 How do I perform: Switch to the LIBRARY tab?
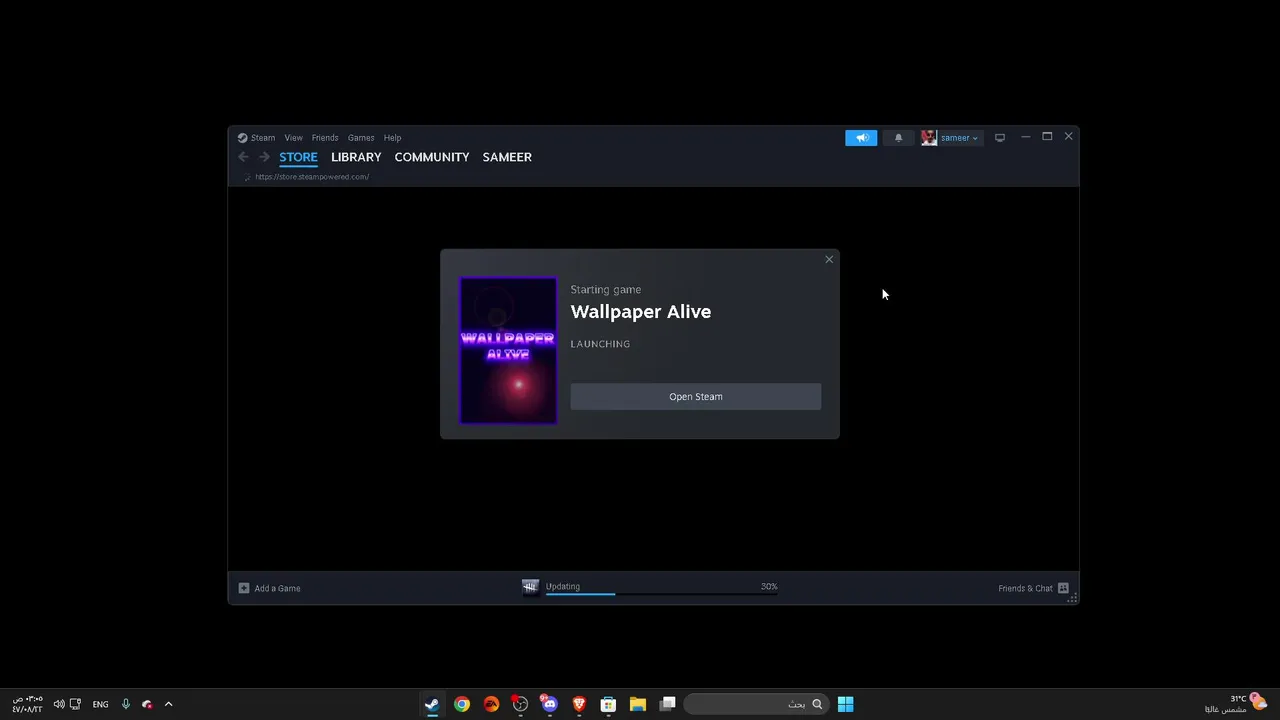pos(356,157)
